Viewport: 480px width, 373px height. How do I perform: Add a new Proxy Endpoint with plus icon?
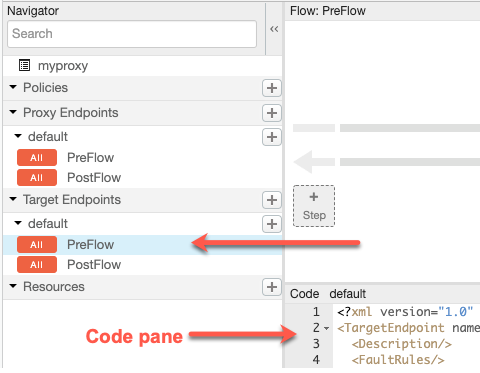(x=272, y=113)
